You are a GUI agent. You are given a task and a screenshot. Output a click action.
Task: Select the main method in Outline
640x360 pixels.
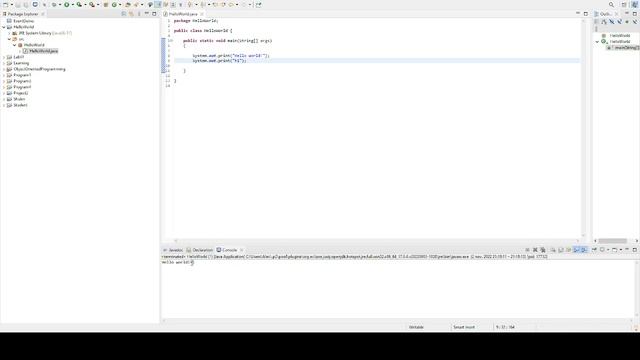623,48
